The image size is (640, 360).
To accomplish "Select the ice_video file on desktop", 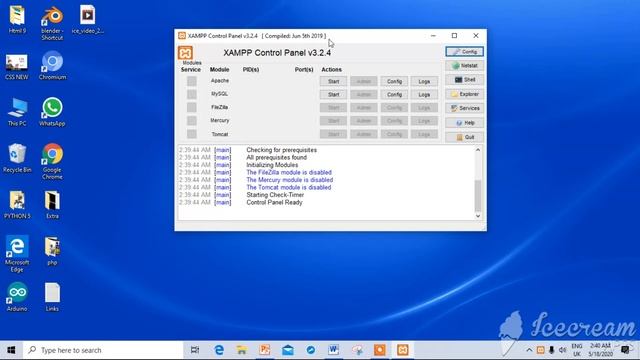I will [x=88, y=20].
